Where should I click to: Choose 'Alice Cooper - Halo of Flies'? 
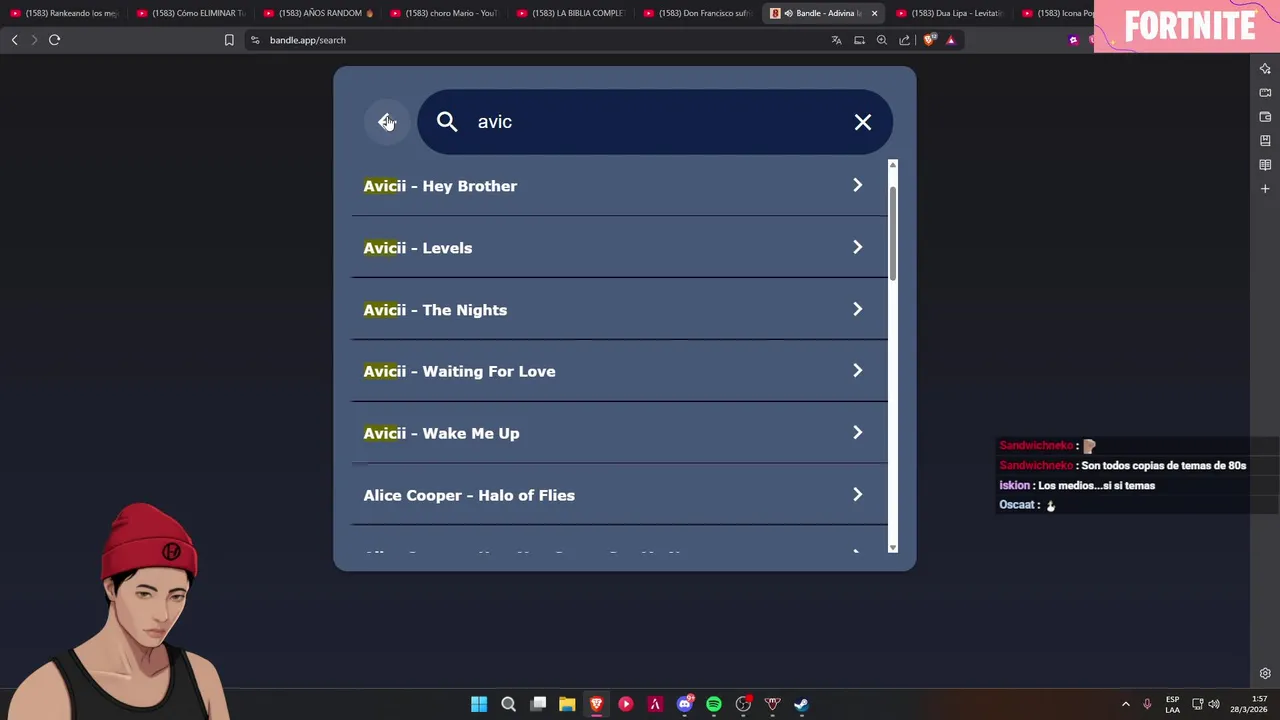(619, 495)
